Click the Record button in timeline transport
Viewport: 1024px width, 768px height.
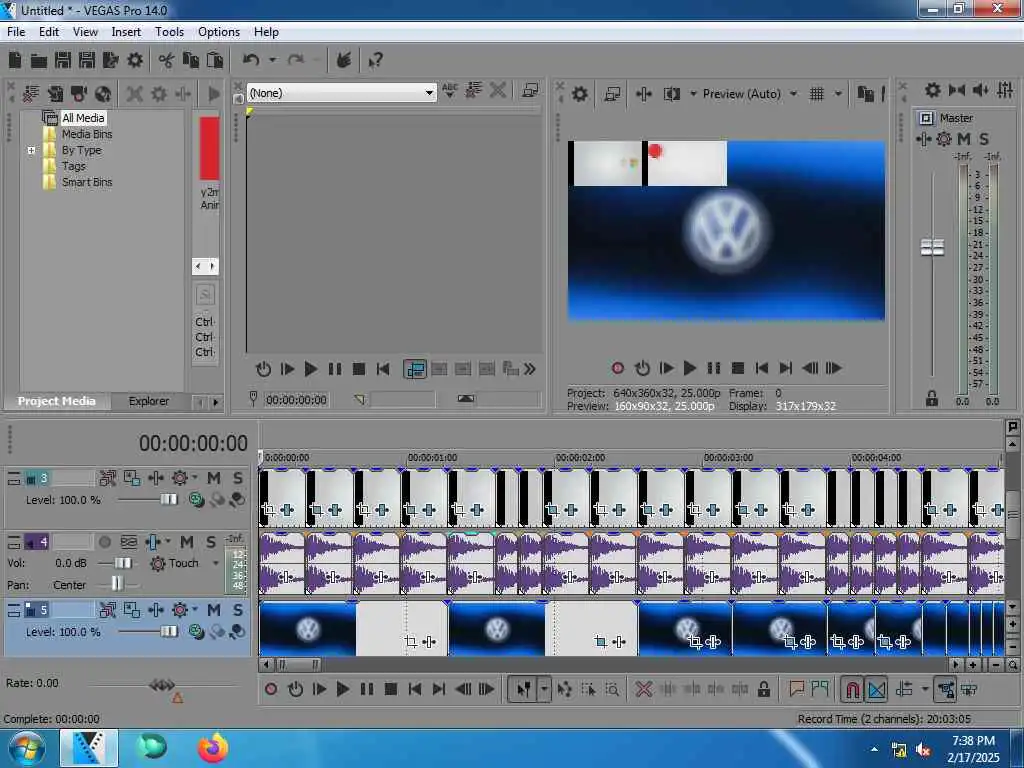pos(271,689)
